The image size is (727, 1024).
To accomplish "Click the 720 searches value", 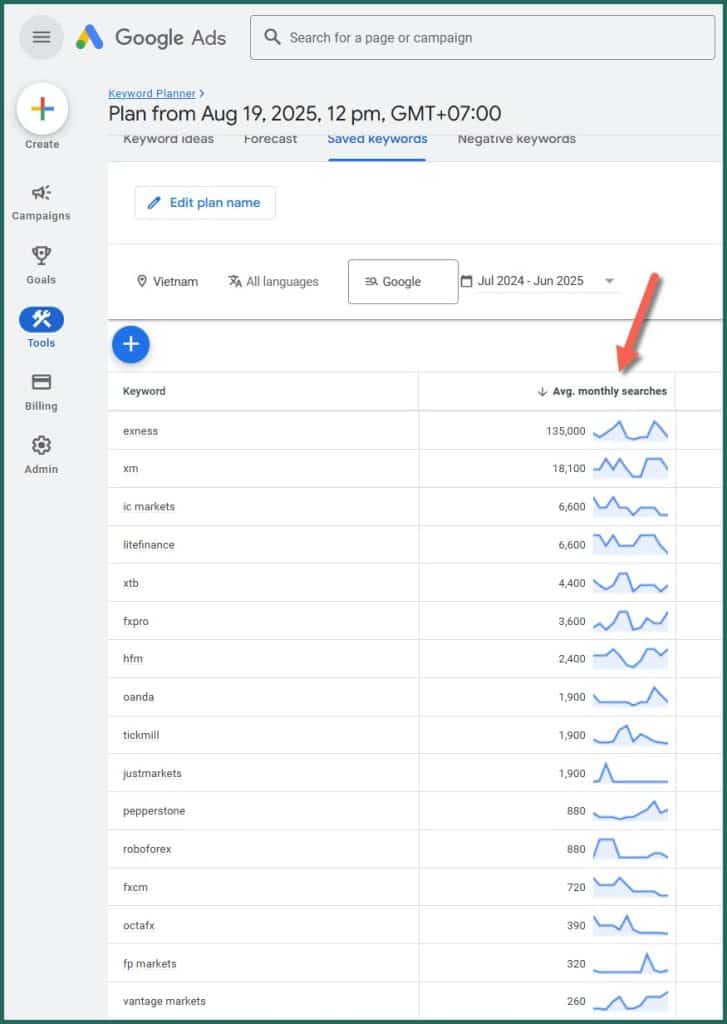I will tap(576, 887).
